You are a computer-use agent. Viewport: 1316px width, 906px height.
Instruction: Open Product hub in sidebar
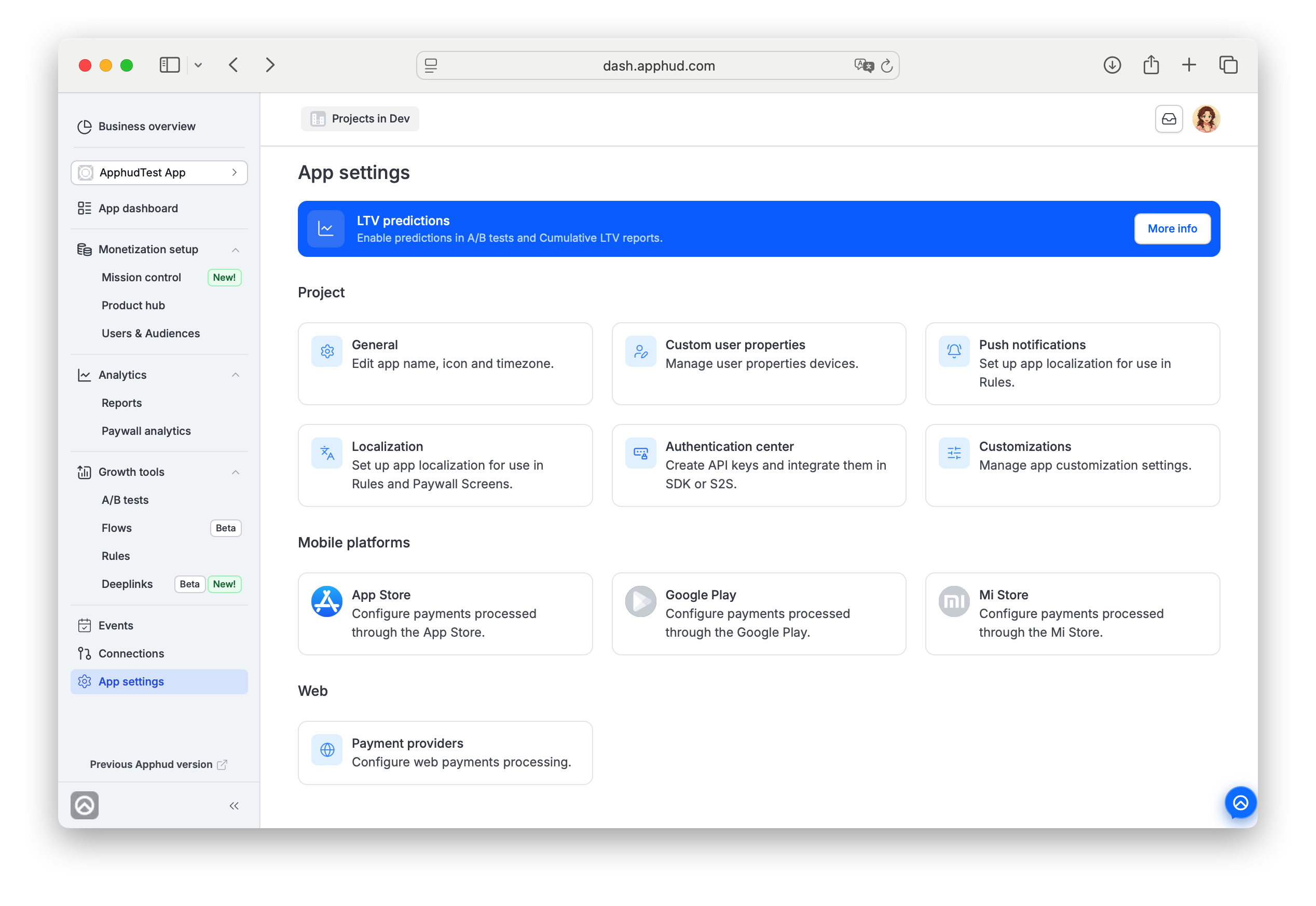(133, 306)
